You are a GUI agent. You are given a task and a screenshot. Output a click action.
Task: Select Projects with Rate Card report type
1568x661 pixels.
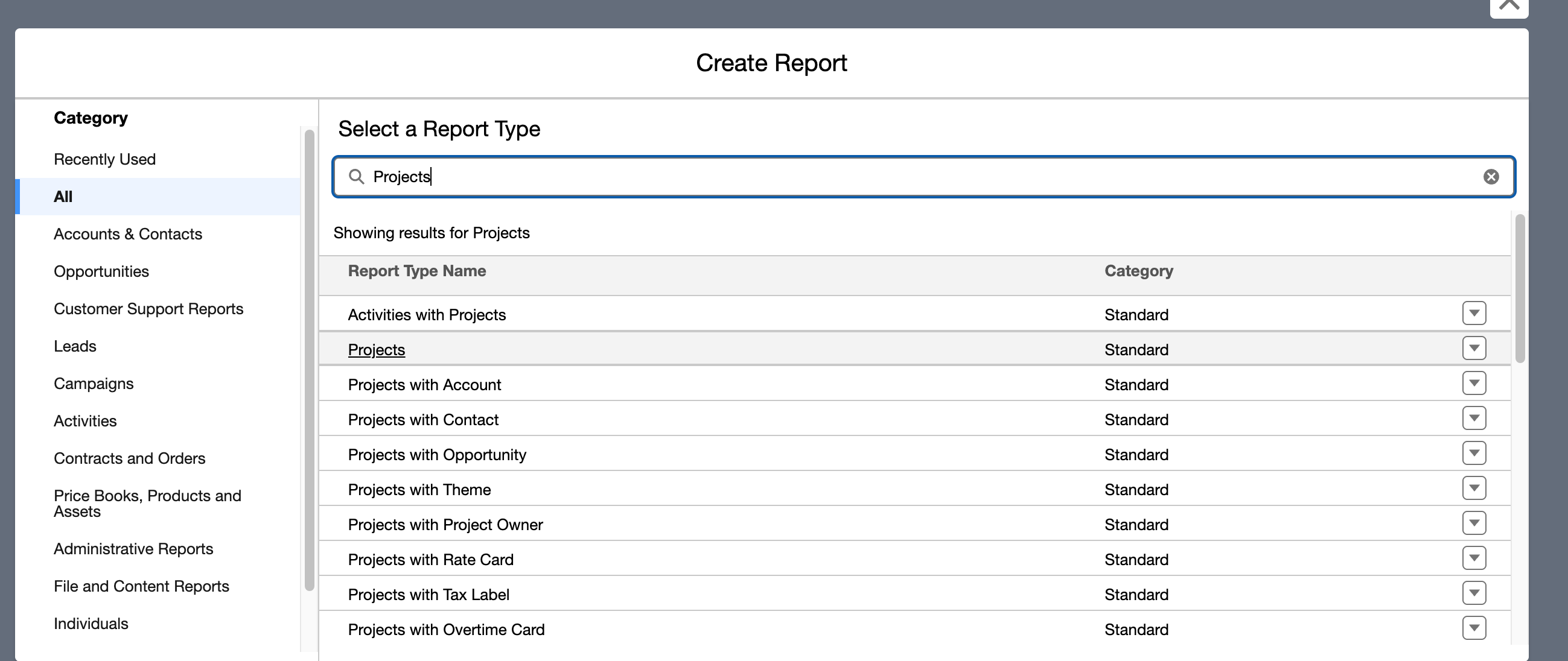pyautogui.click(x=431, y=560)
